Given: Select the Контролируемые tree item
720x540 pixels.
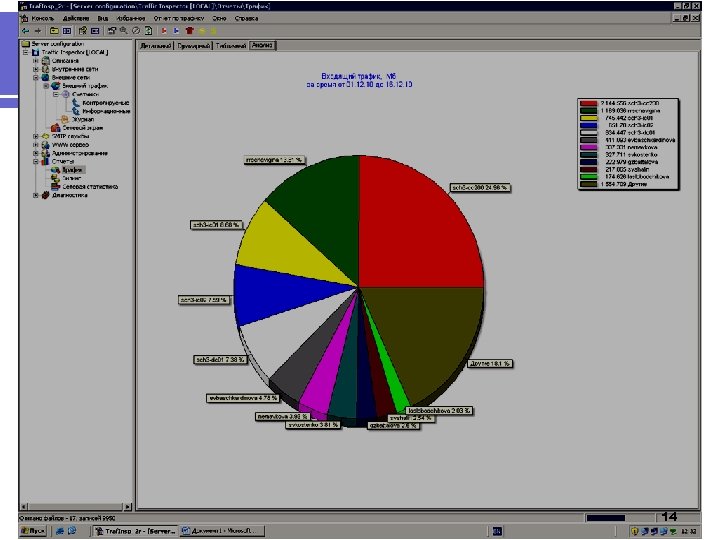Looking at the screenshot, I should 106,103.
